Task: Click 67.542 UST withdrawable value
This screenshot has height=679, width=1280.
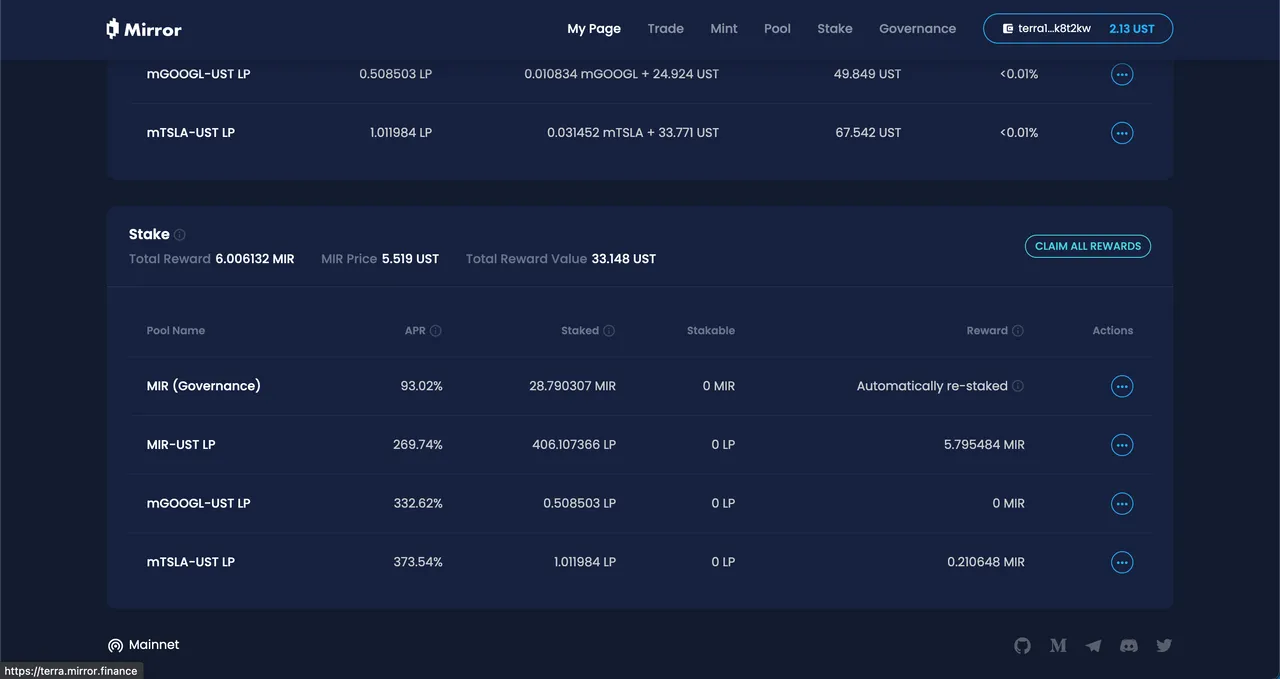Action: (x=868, y=132)
